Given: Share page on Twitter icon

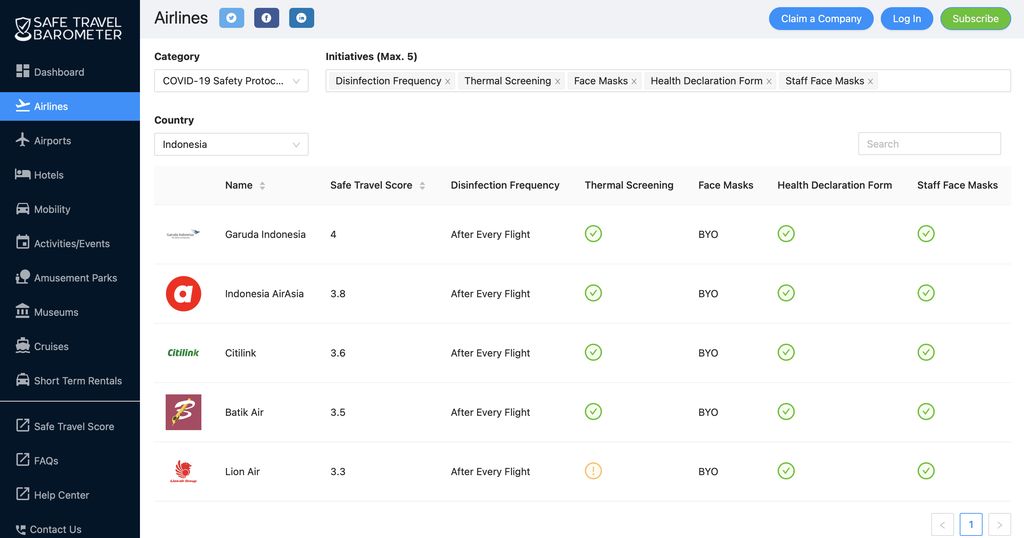Looking at the screenshot, I should [231, 18].
